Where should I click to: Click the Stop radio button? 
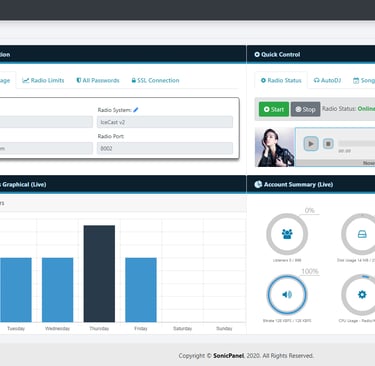pyautogui.click(x=305, y=109)
